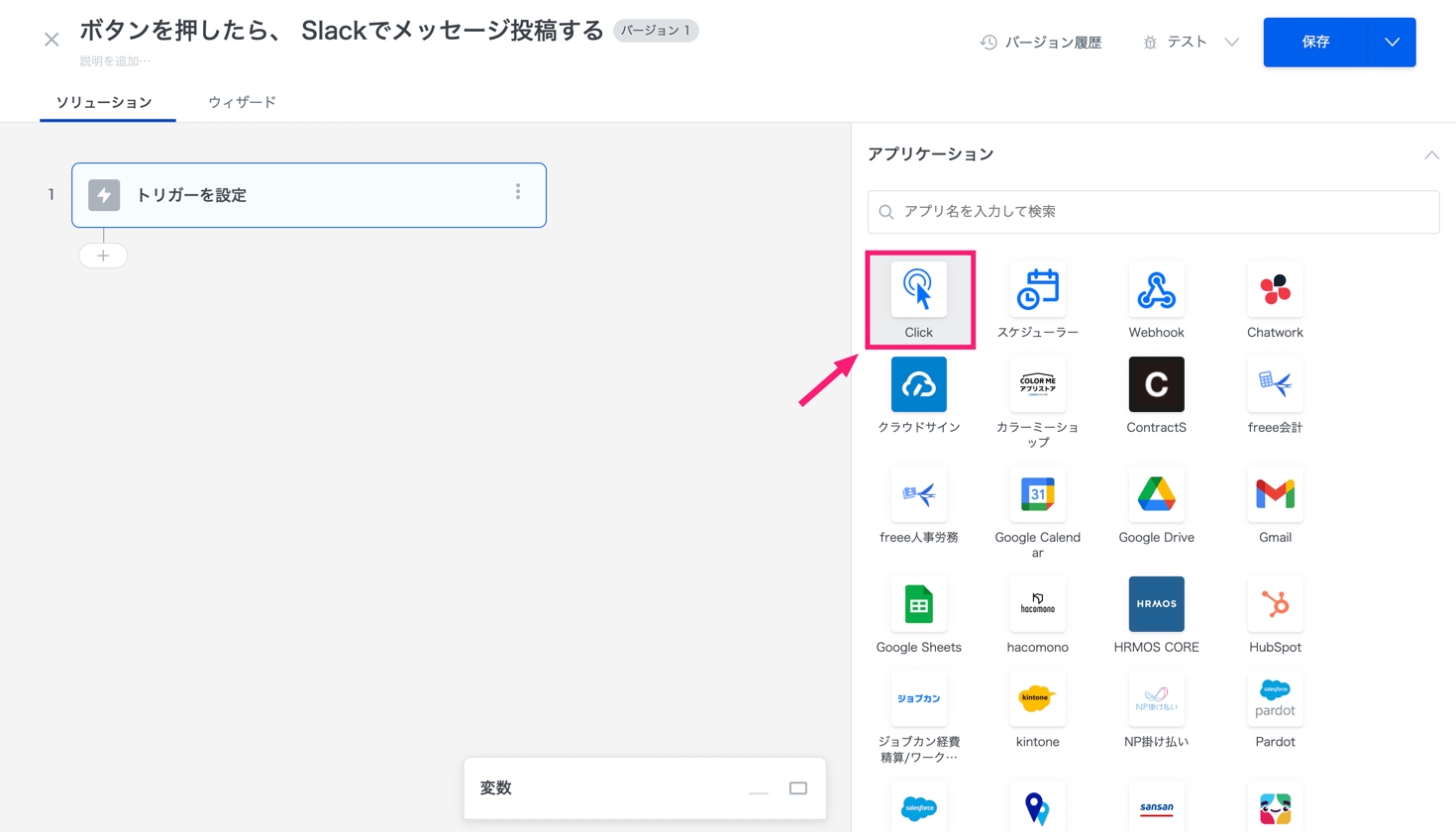Image resolution: width=1456 pixels, height=832 pixels.
Task: Click the app name search field
Action: [x=1153, y=212]
